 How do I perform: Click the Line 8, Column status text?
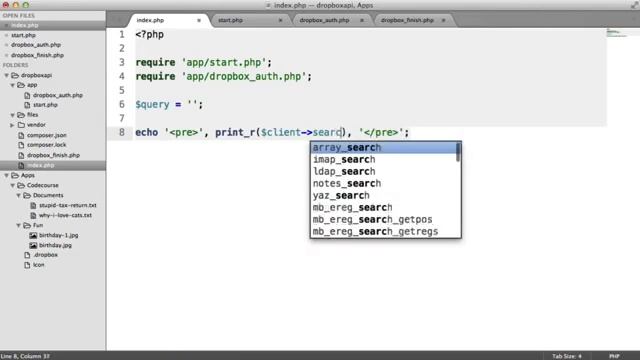25,356
